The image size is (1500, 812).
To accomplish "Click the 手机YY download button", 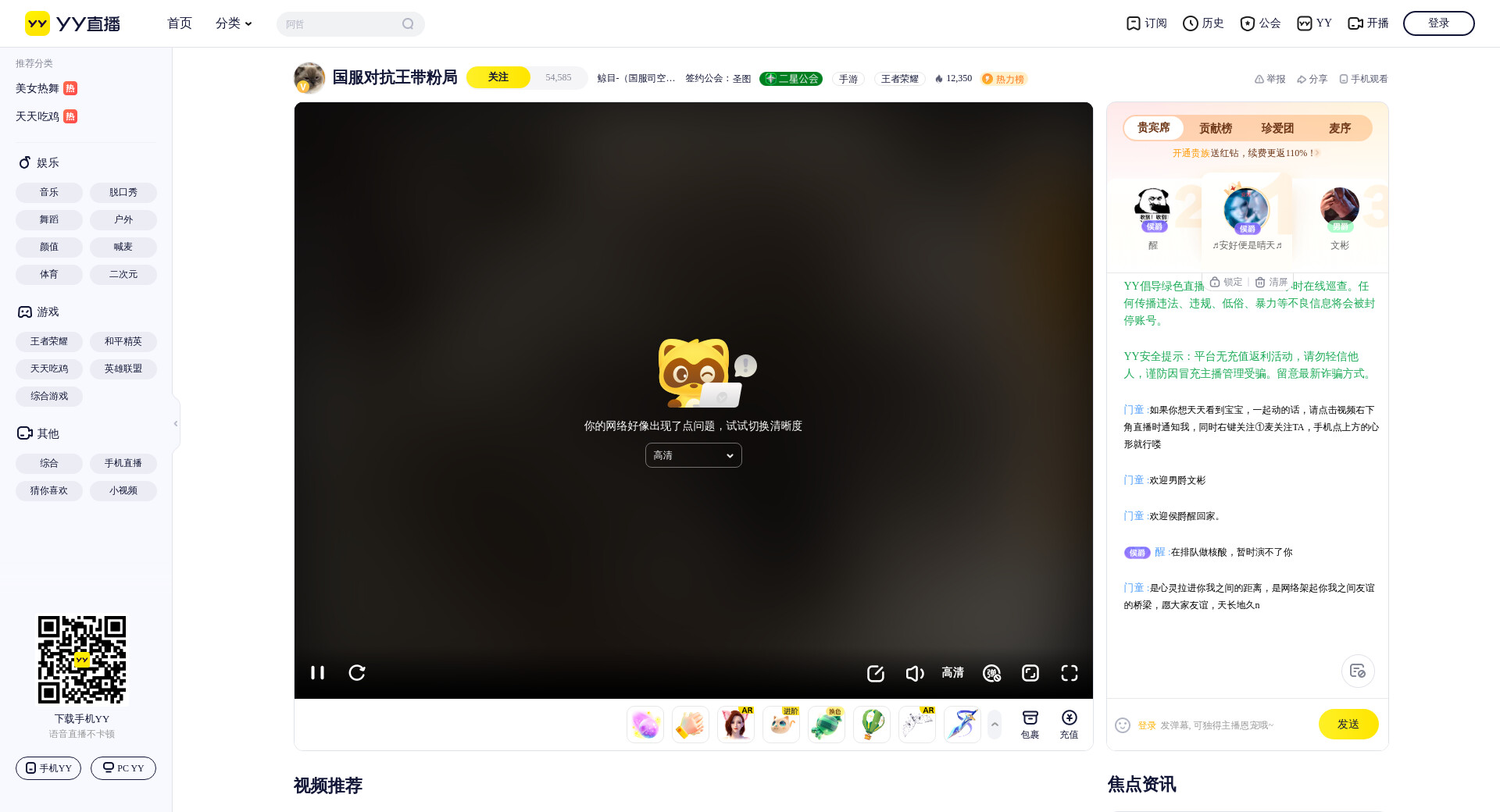I will click(x=48, y=768).
